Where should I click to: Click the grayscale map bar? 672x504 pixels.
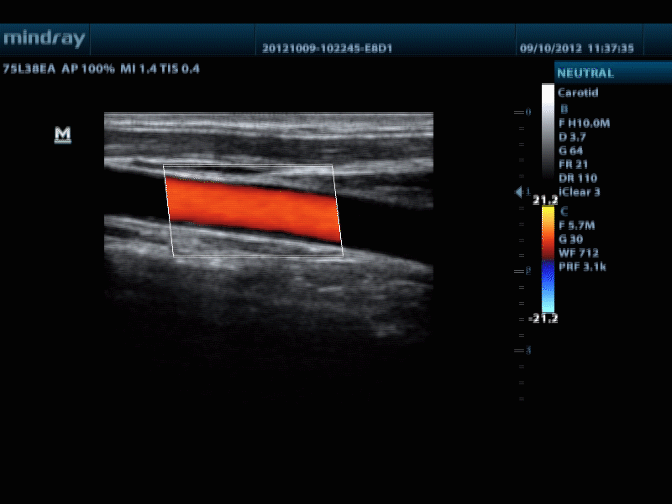tap(547, 139)
